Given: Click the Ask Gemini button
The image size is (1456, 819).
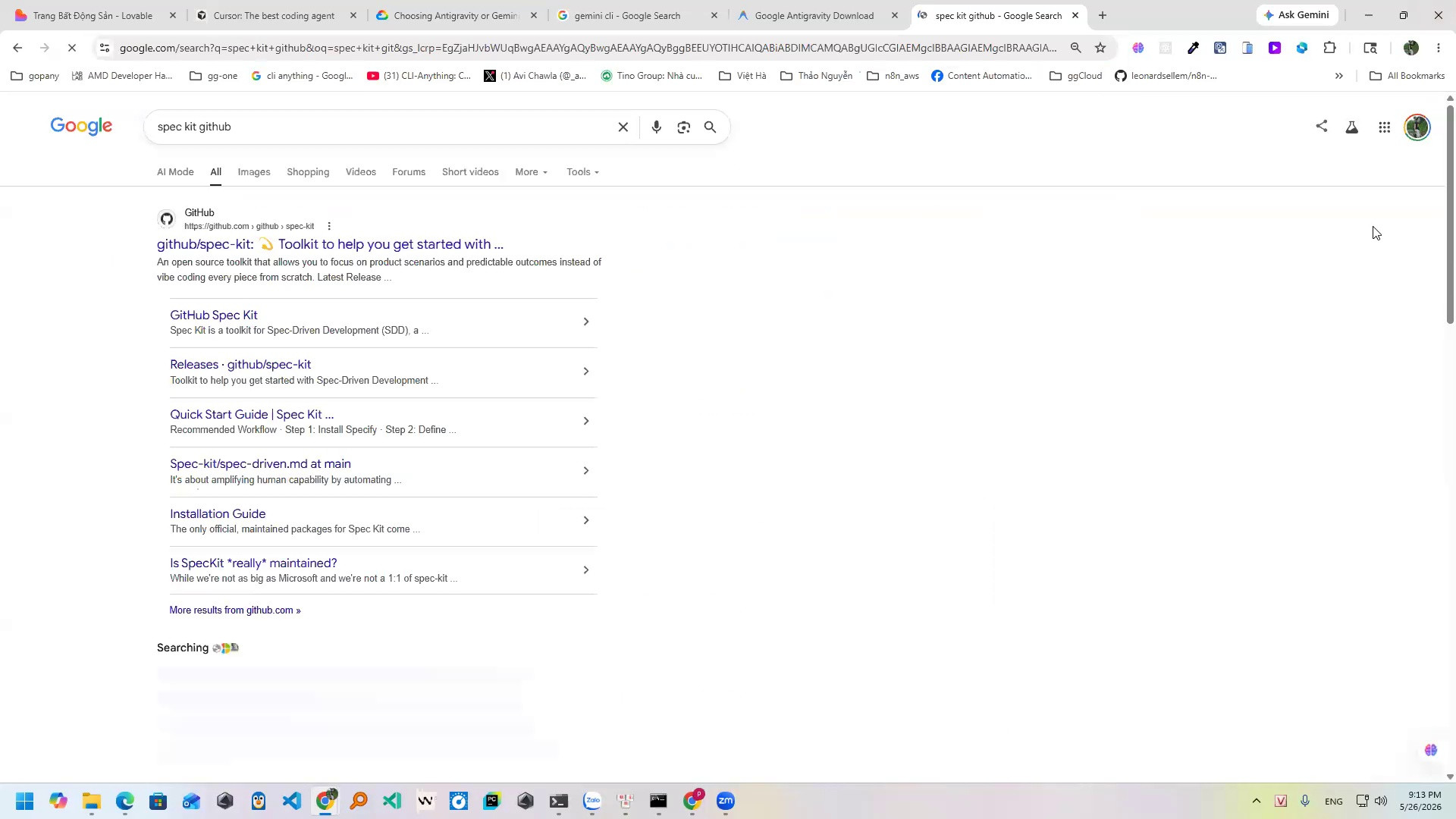Looking at the screenshot, I should (1297, 15).
